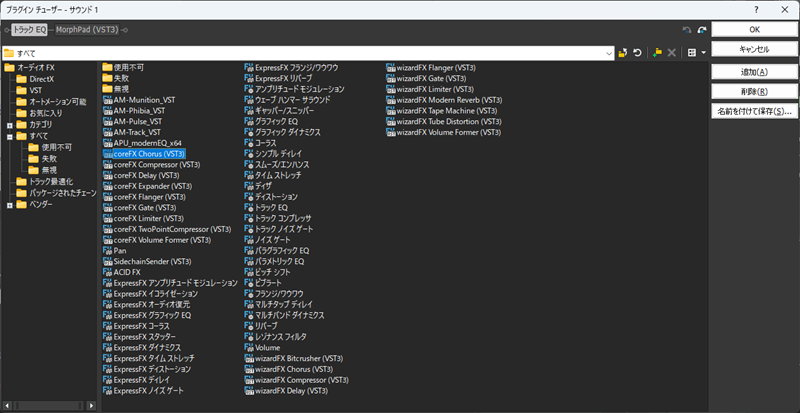
Task: Expand the カテゴリ tree node
Action: click(9, 124)
